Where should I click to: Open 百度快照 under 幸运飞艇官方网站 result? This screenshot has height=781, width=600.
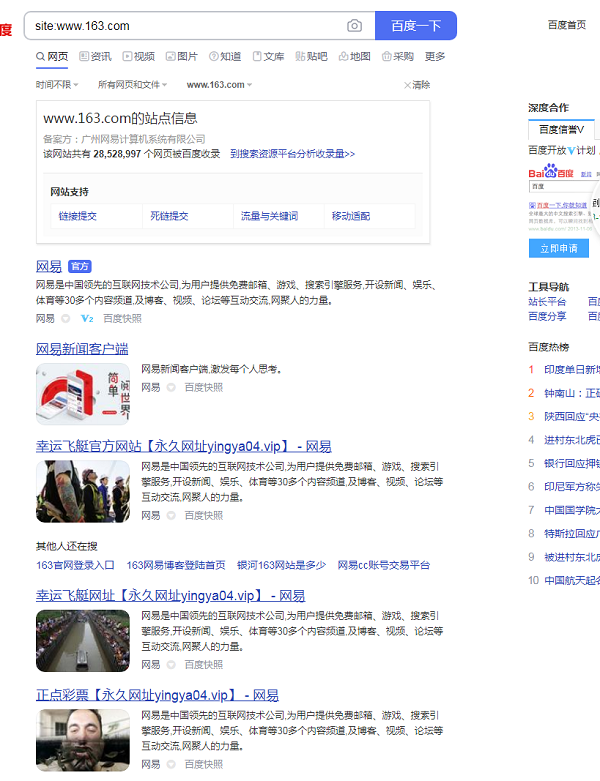pos(204,515)
